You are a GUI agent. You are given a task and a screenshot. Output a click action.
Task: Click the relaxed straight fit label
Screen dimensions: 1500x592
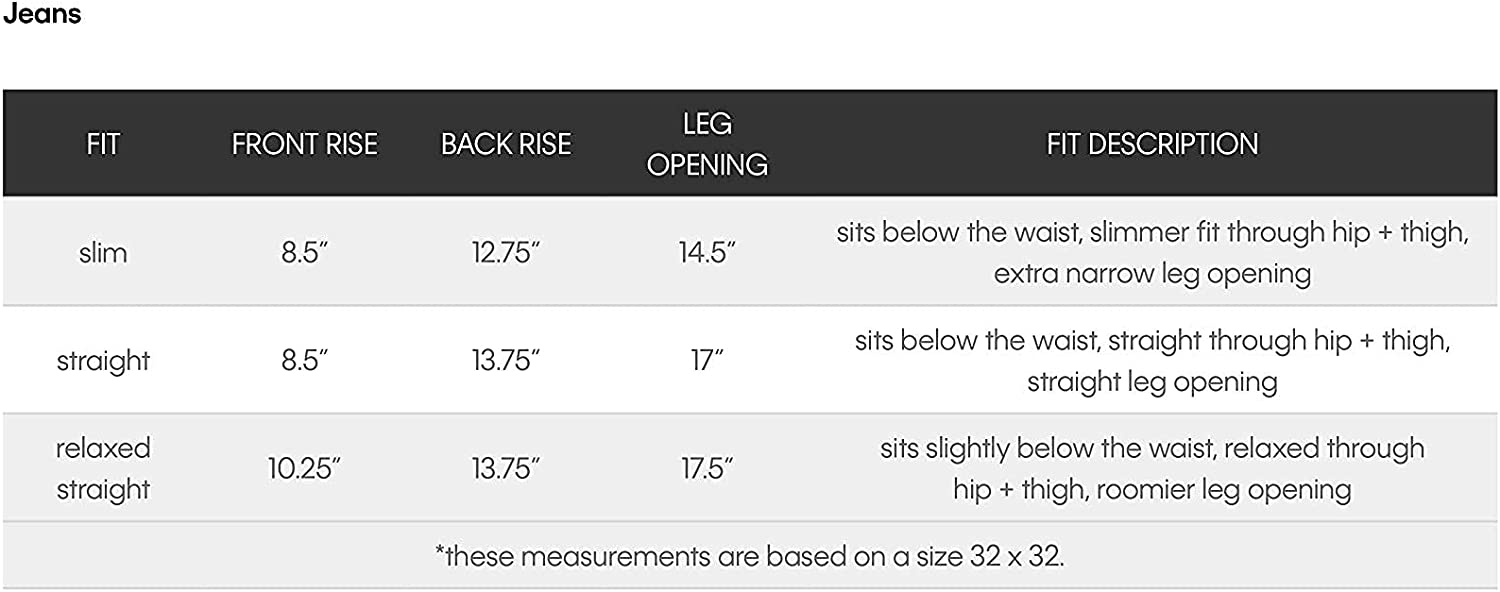tap(103, 468)
